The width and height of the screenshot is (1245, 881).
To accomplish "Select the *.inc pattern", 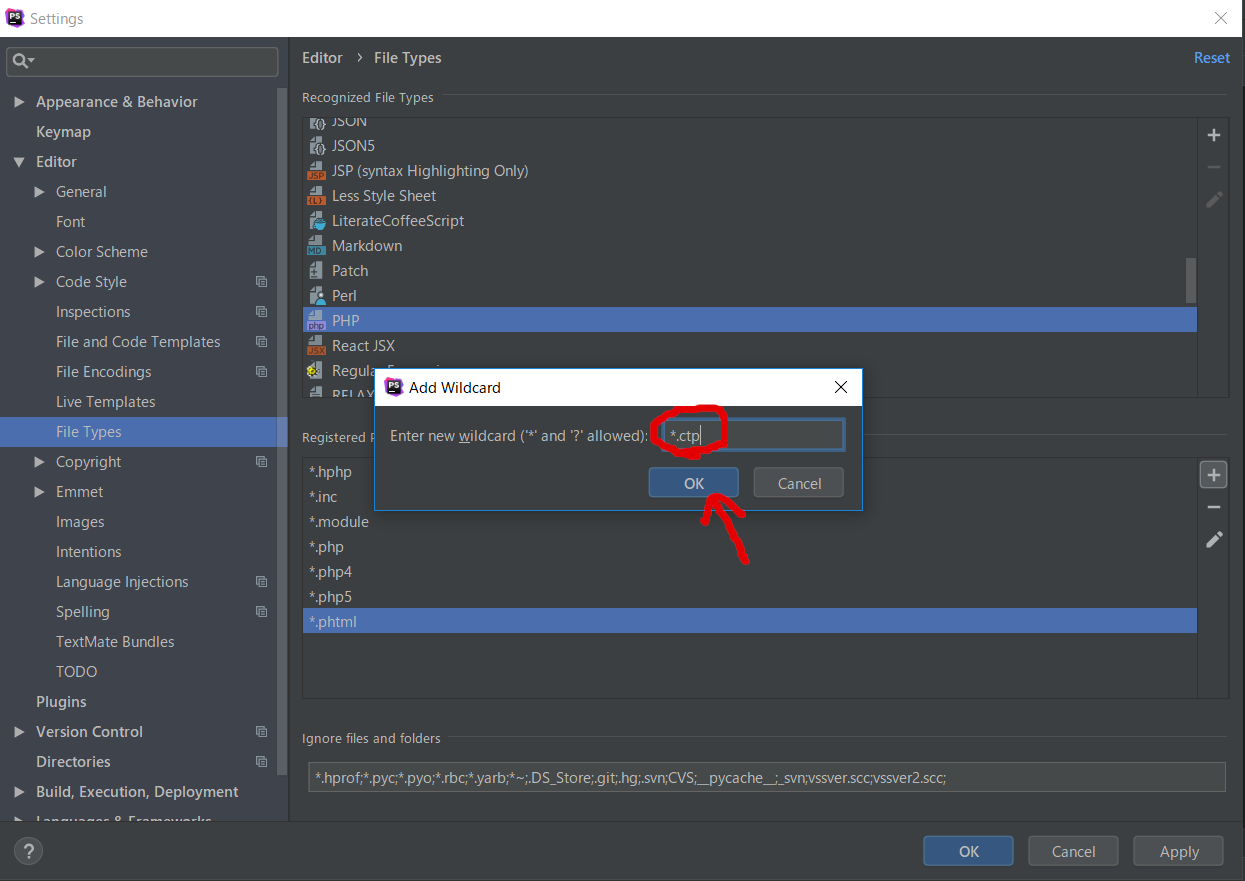I will click(x=323, y=497).
